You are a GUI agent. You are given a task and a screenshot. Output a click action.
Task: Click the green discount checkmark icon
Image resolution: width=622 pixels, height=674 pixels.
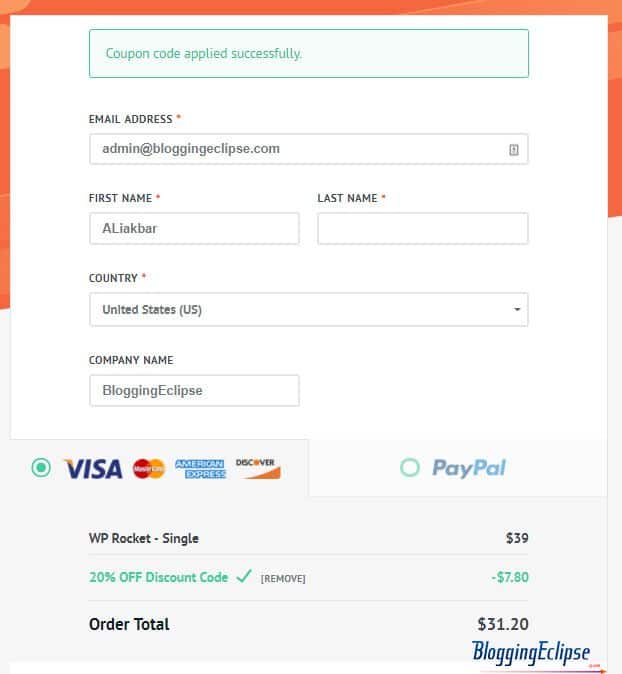pos(244,576)
